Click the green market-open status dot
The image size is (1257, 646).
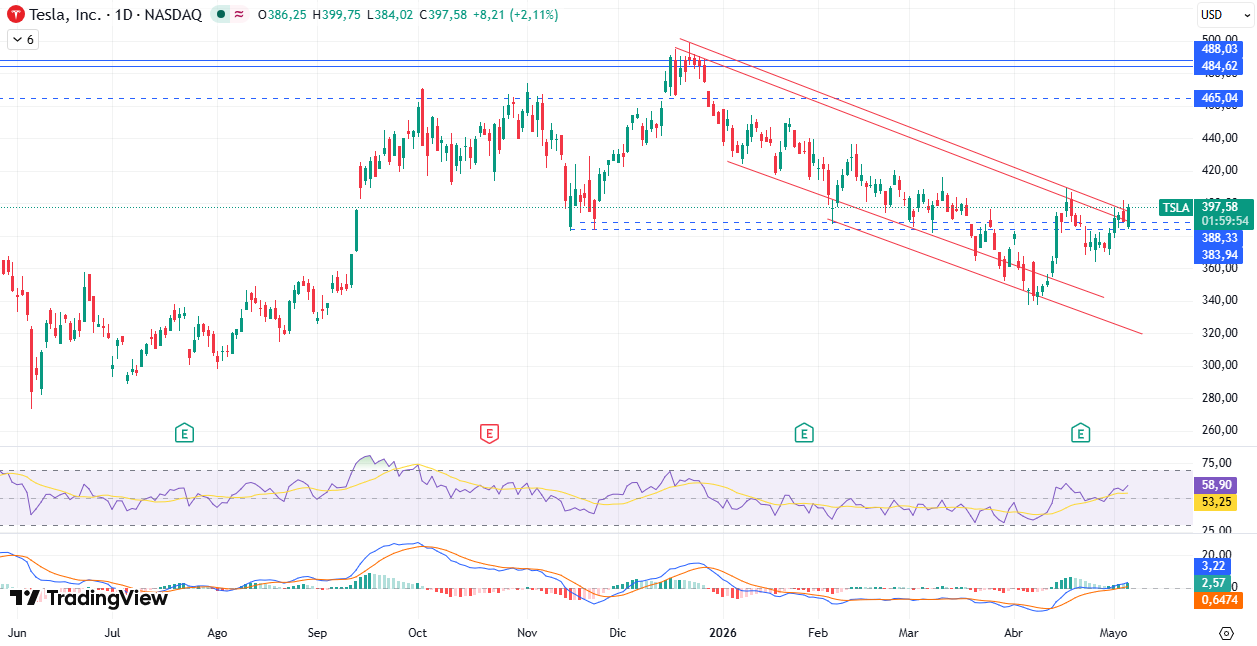pyautogui.click(x=220, y=15)
